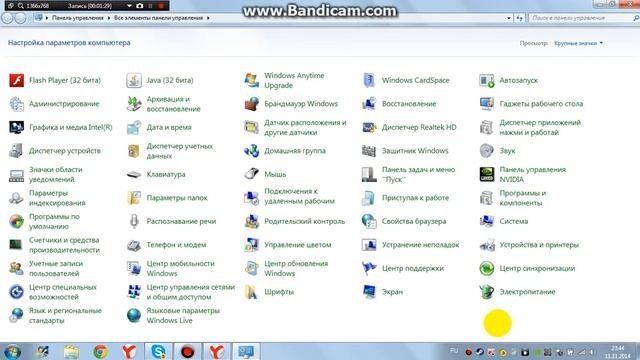Open the Панель управления NVIDIA icon

point(487,175)
